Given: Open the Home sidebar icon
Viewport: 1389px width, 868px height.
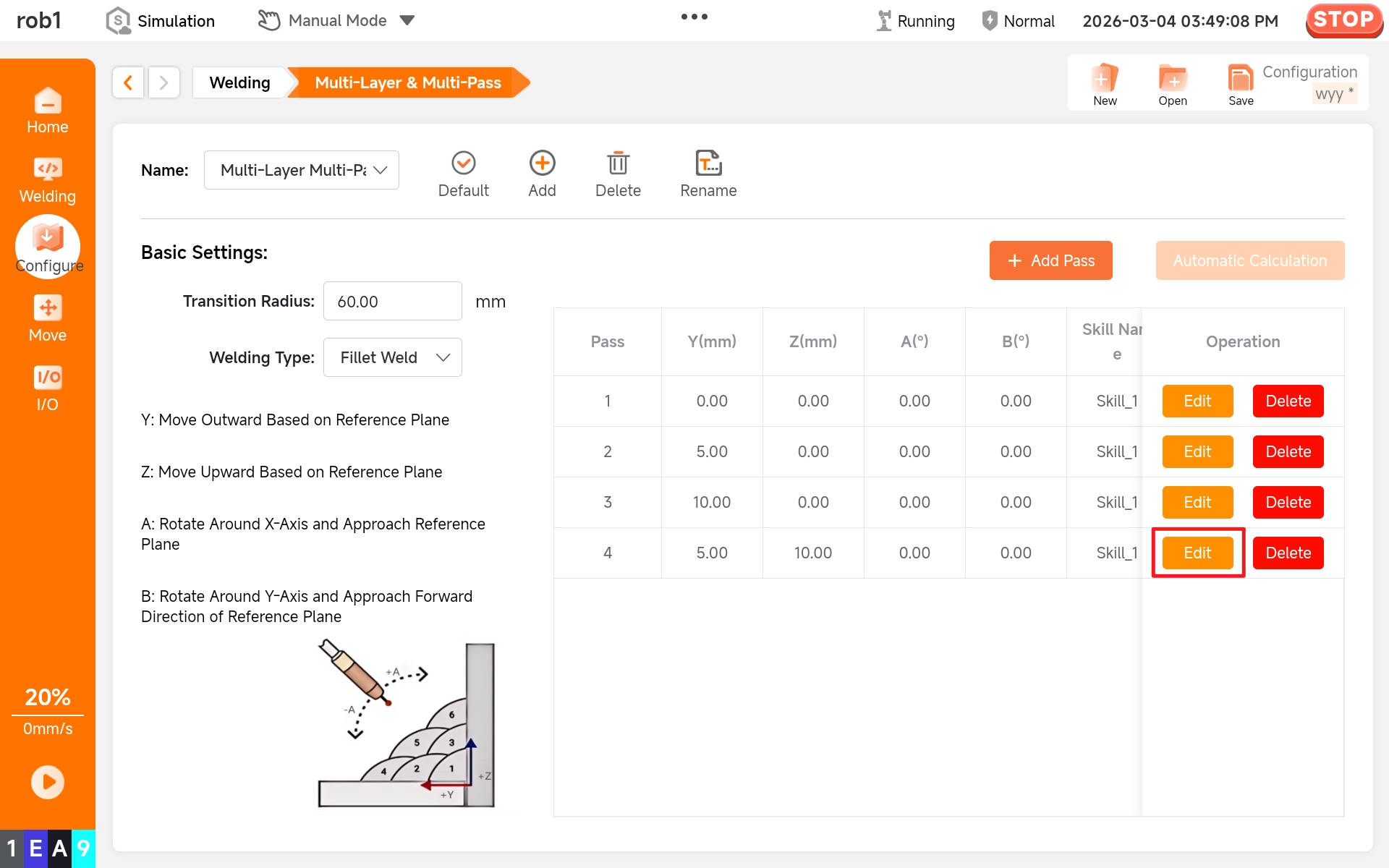Looking at the screenshot, I should 47,110.
